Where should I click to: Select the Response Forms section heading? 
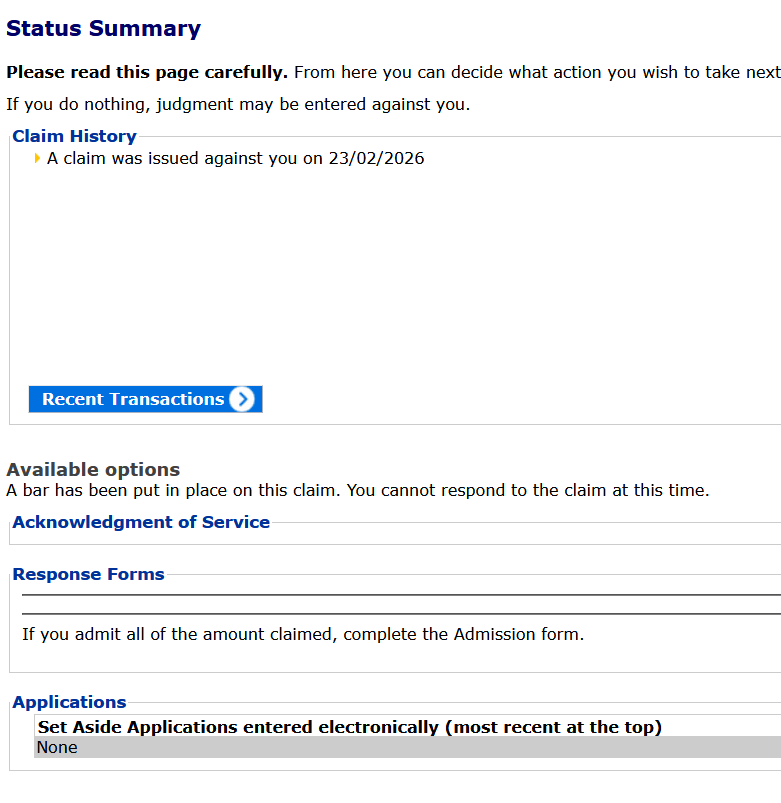point(88,574)
